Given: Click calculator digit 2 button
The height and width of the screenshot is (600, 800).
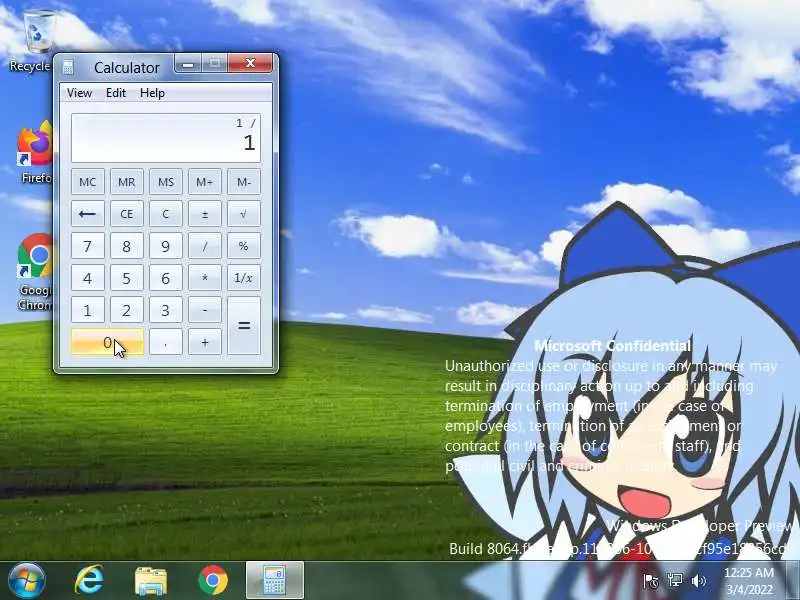Looking at the screenshot, I should [127, 310].
